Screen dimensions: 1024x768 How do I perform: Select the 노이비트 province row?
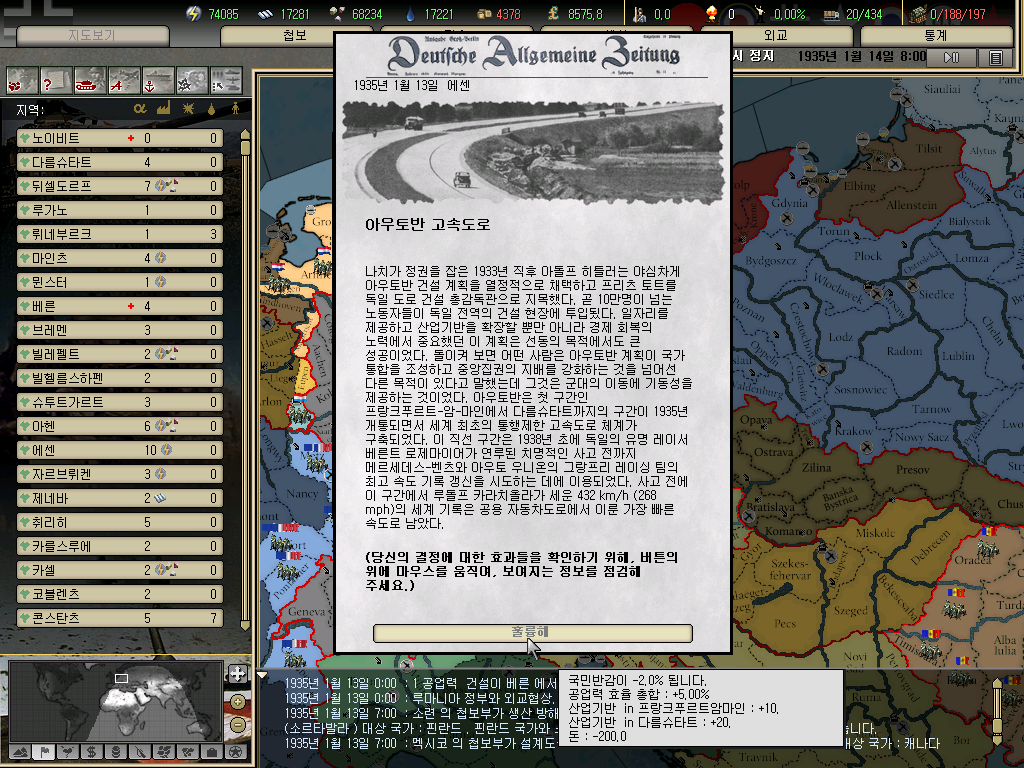[x=120, y=138]
